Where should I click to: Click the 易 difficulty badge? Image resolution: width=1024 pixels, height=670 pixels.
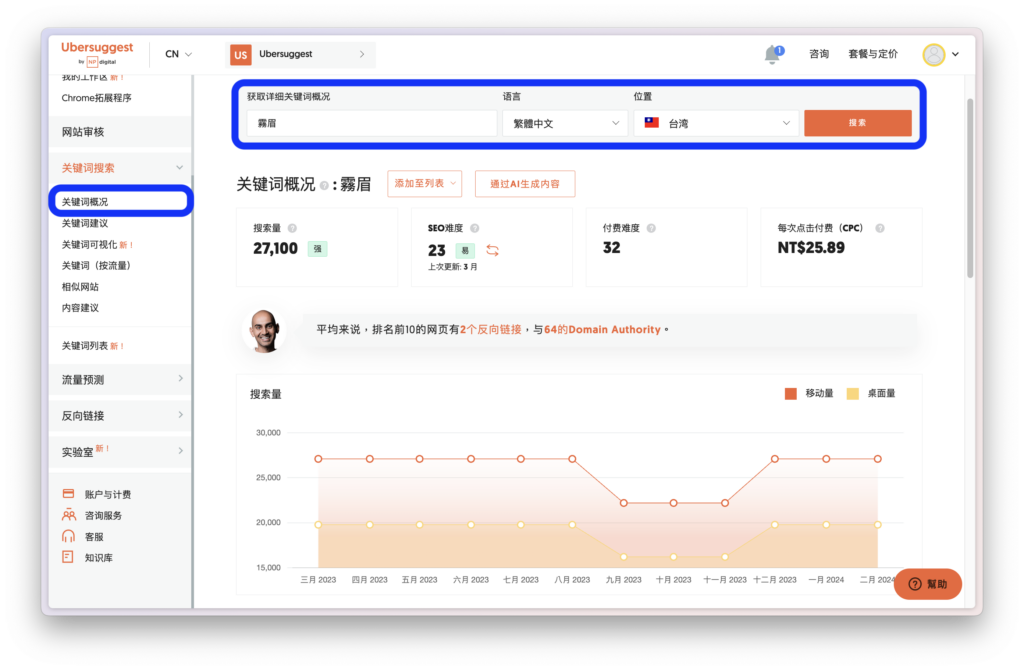[x=465, y=250]
